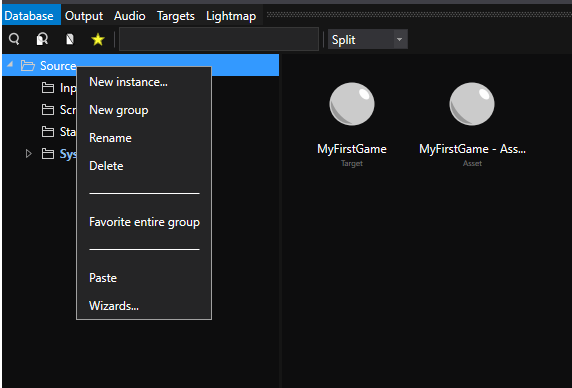Switch to the Output tab

84,16
